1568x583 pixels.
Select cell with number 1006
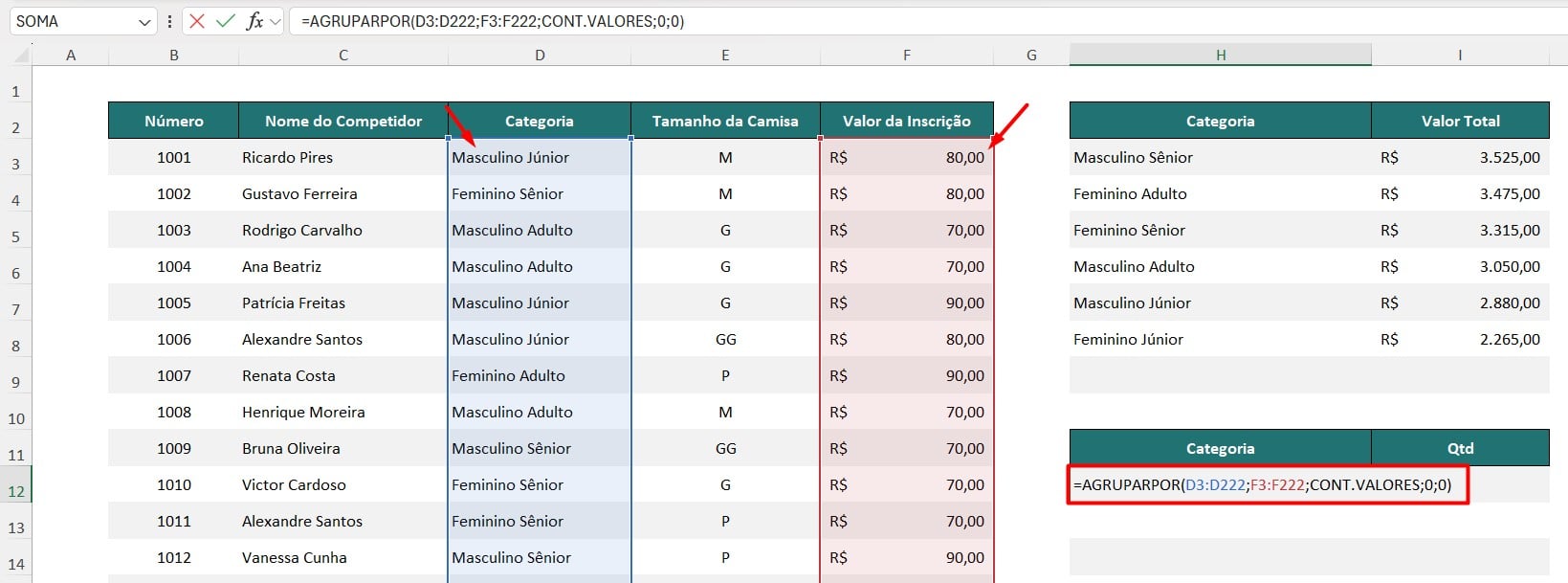(174, 339)
